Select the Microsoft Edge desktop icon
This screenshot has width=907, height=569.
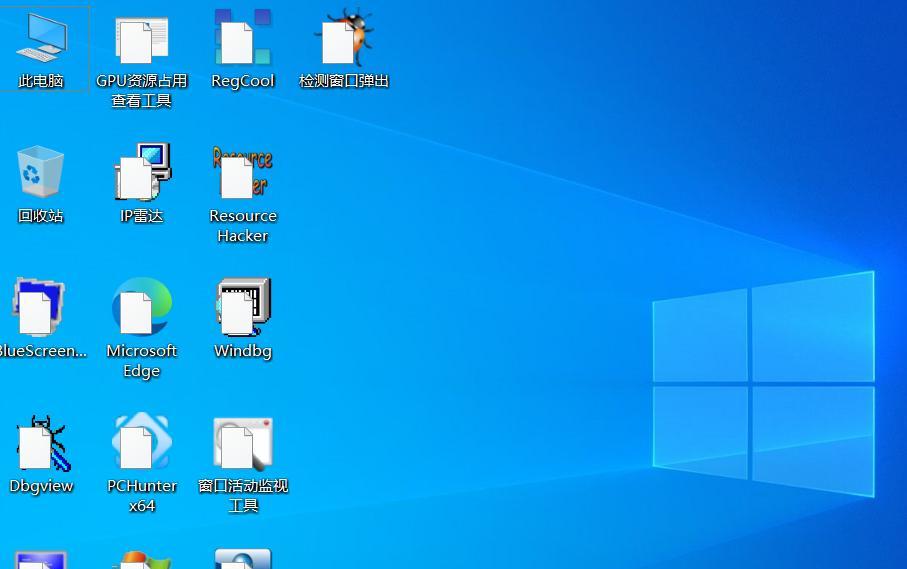tap(142, 306)
